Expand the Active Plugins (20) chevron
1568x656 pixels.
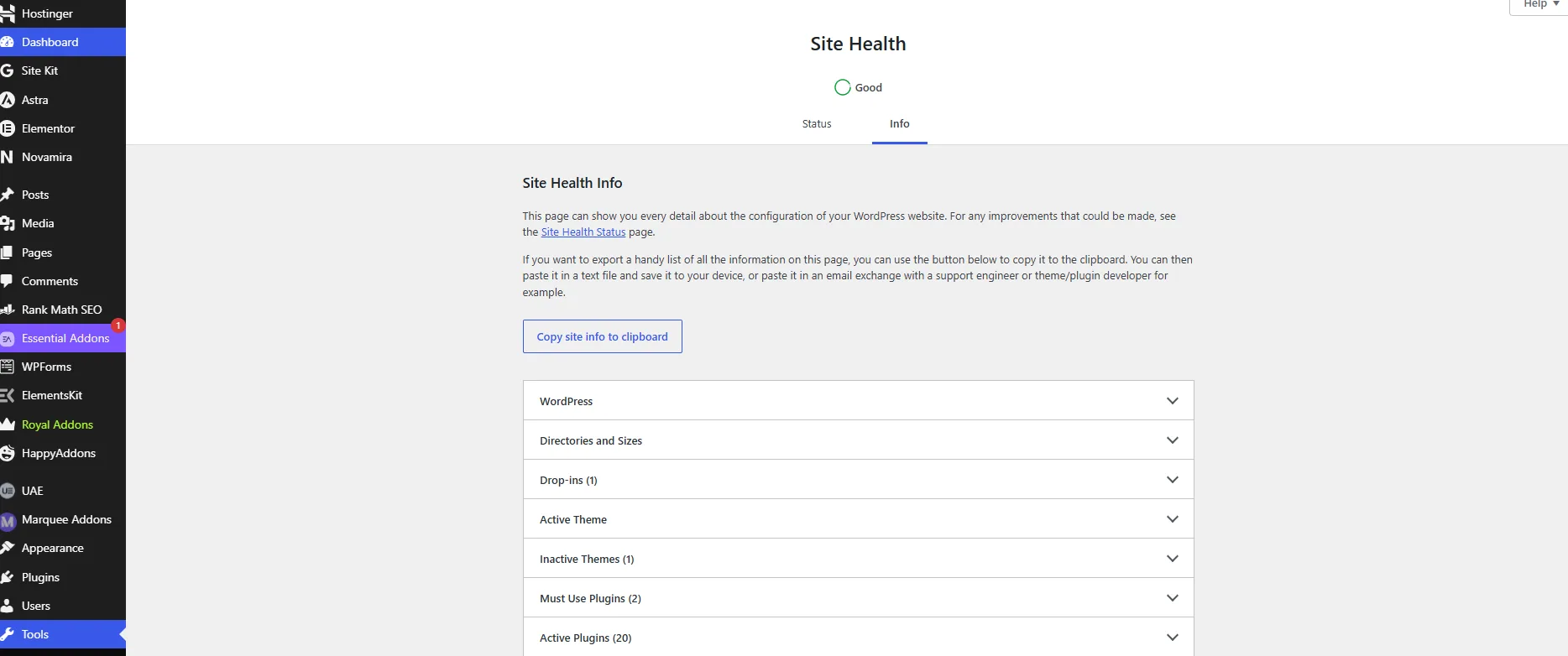click(x=1173, y=638)
